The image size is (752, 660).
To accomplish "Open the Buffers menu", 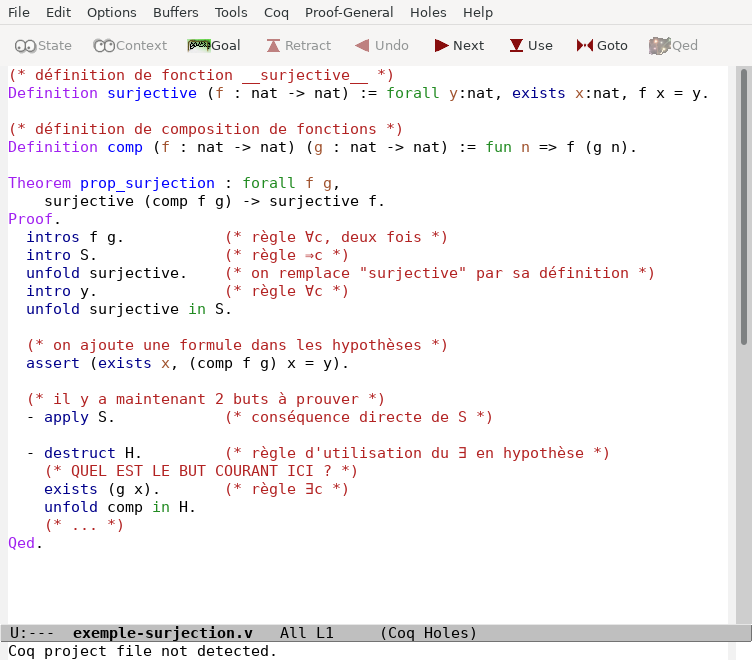I will tap(175, 13).
